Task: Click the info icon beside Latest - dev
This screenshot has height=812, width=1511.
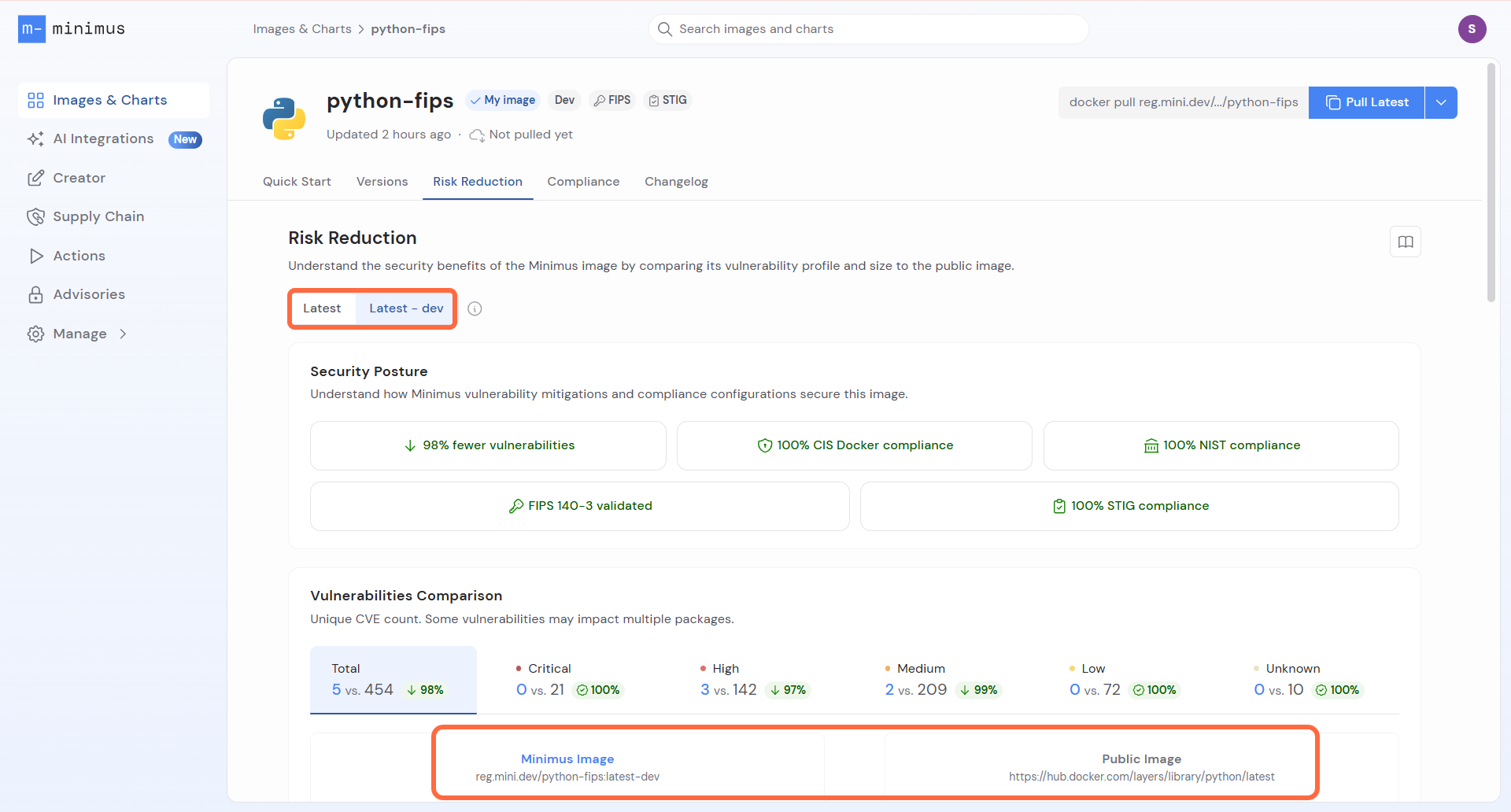Action: (475, 308)
